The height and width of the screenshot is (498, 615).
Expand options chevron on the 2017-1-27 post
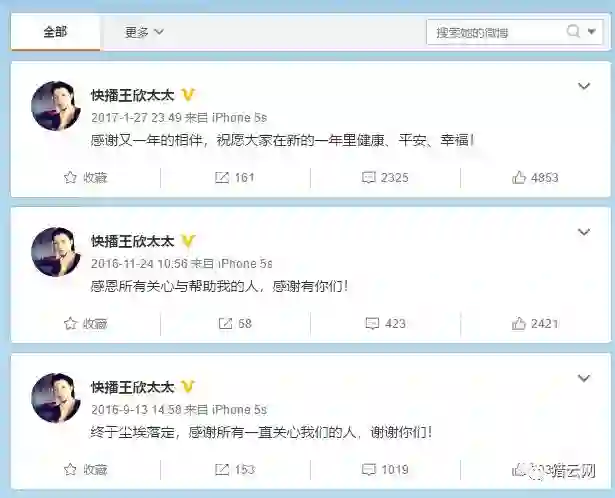click(584, 86)
